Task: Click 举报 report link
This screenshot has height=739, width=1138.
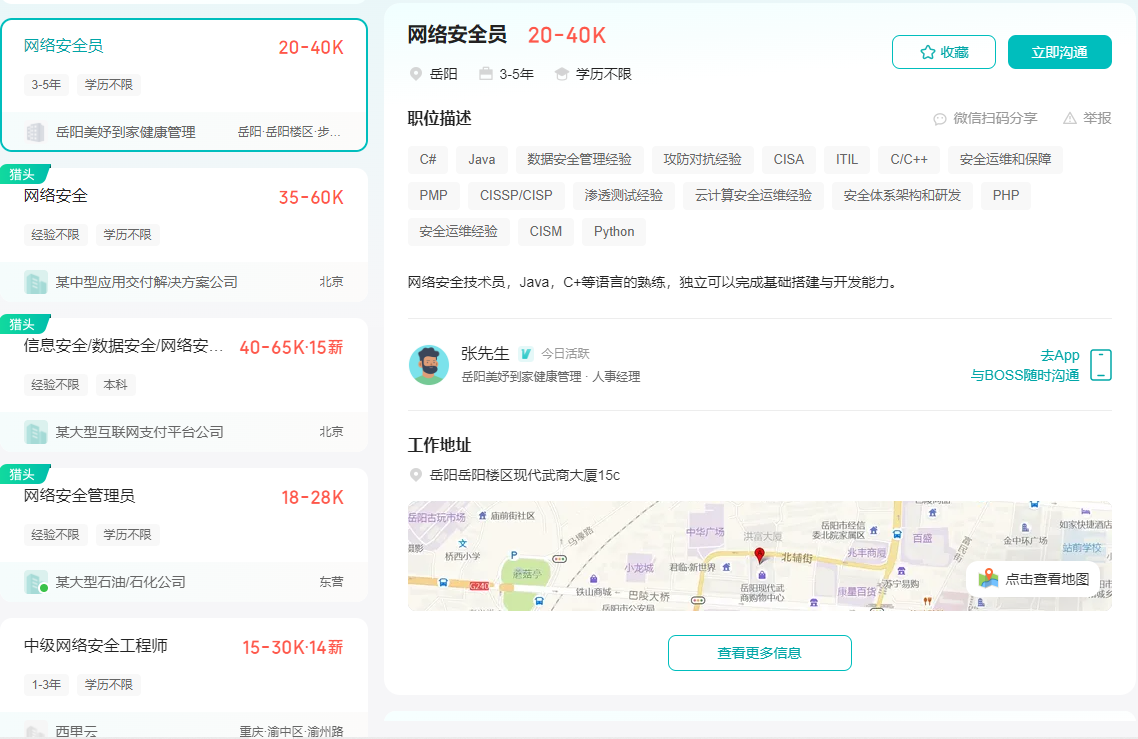Action: 1097,118
